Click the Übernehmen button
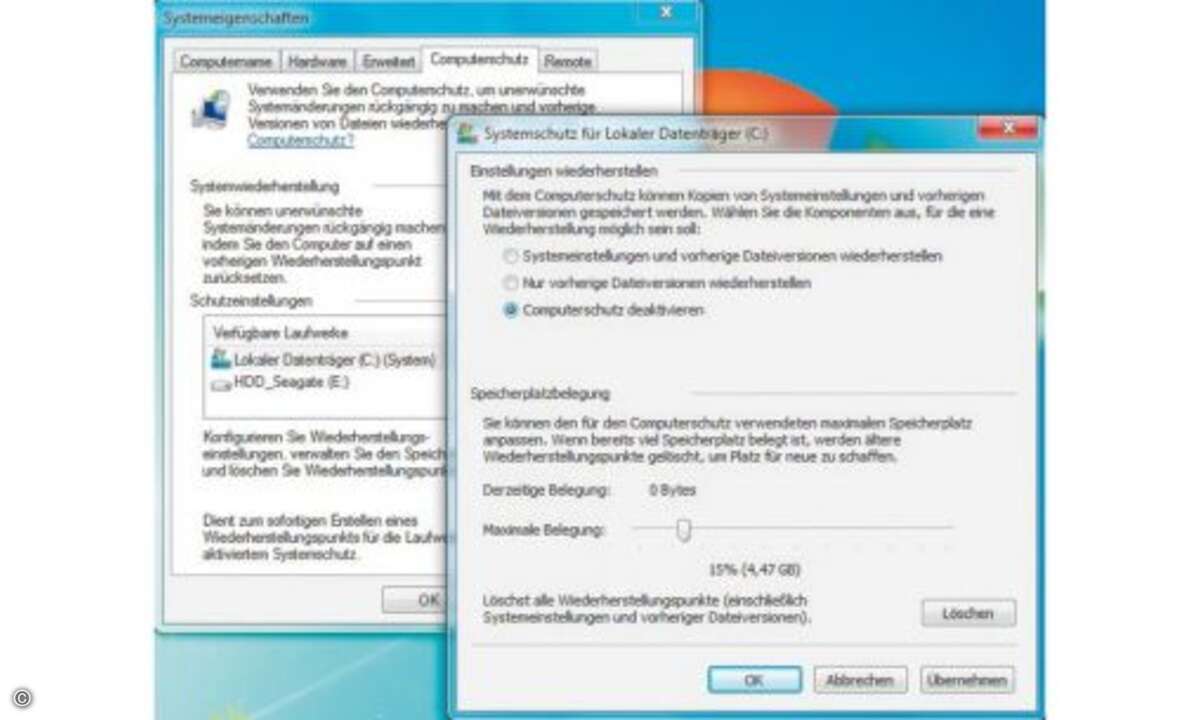 (967, 679)
